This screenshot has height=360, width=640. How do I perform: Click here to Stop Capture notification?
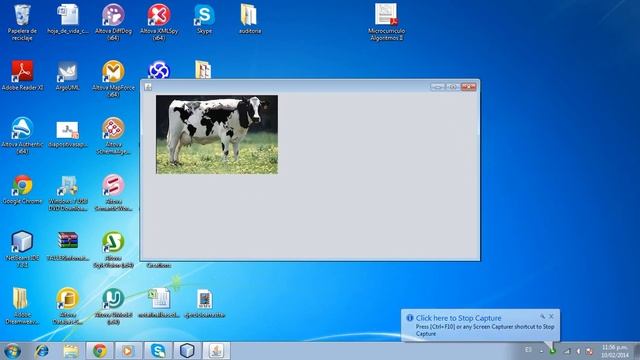point(458,318)
